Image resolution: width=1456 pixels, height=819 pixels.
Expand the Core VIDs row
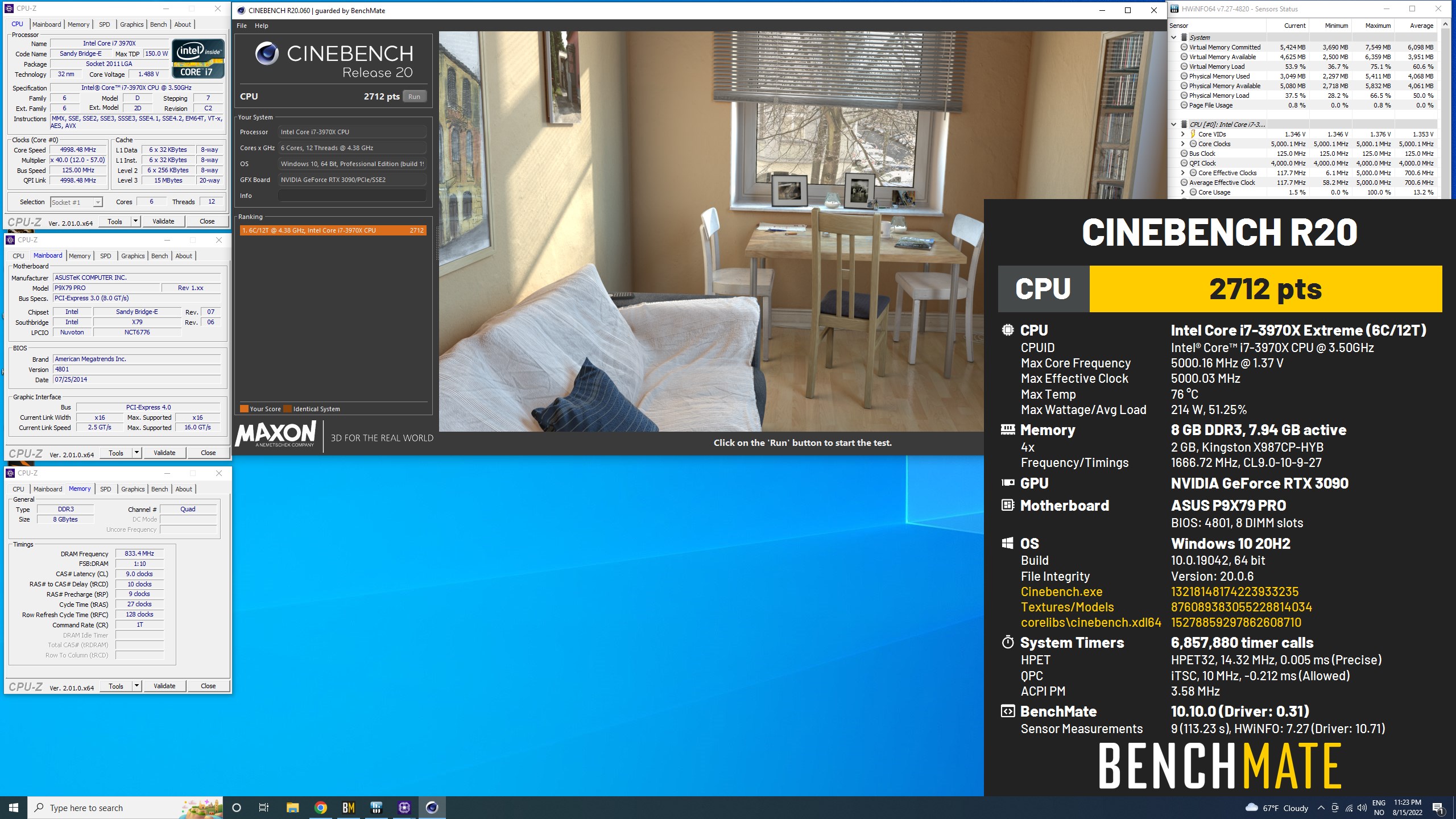(x=1183, y=134)
